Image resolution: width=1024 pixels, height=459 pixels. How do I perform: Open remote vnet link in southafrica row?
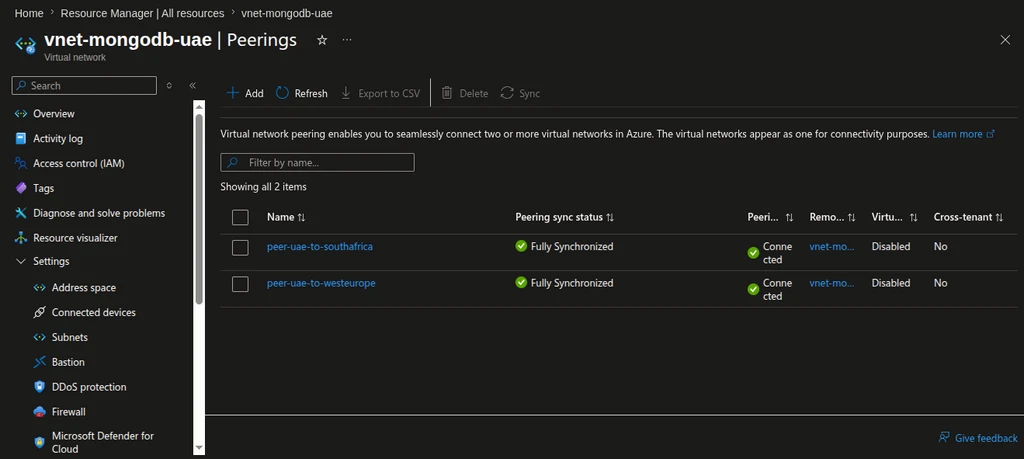tap(832, 247)
